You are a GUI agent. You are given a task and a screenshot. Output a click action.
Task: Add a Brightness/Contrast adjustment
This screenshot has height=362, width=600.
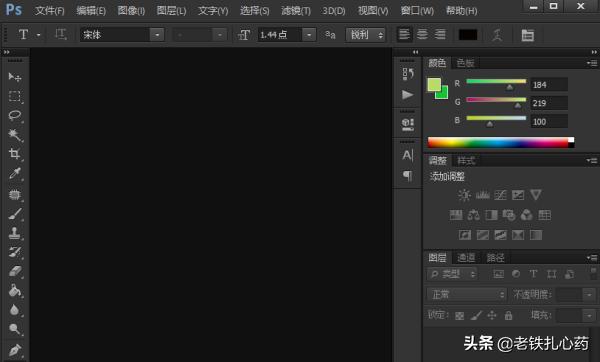(x=465, y=195)
